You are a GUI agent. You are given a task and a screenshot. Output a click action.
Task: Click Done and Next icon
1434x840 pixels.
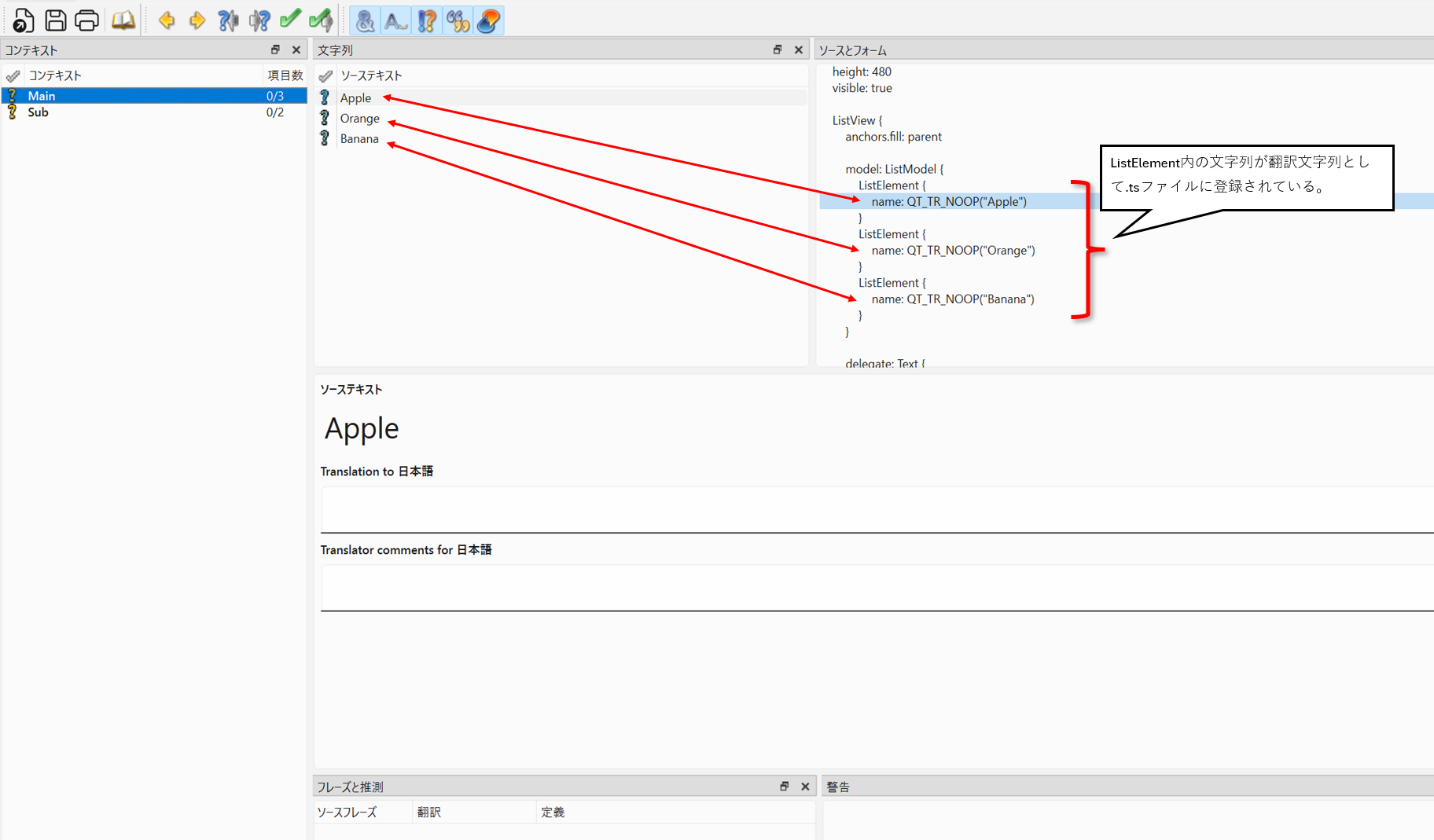[x=321, y=20]
